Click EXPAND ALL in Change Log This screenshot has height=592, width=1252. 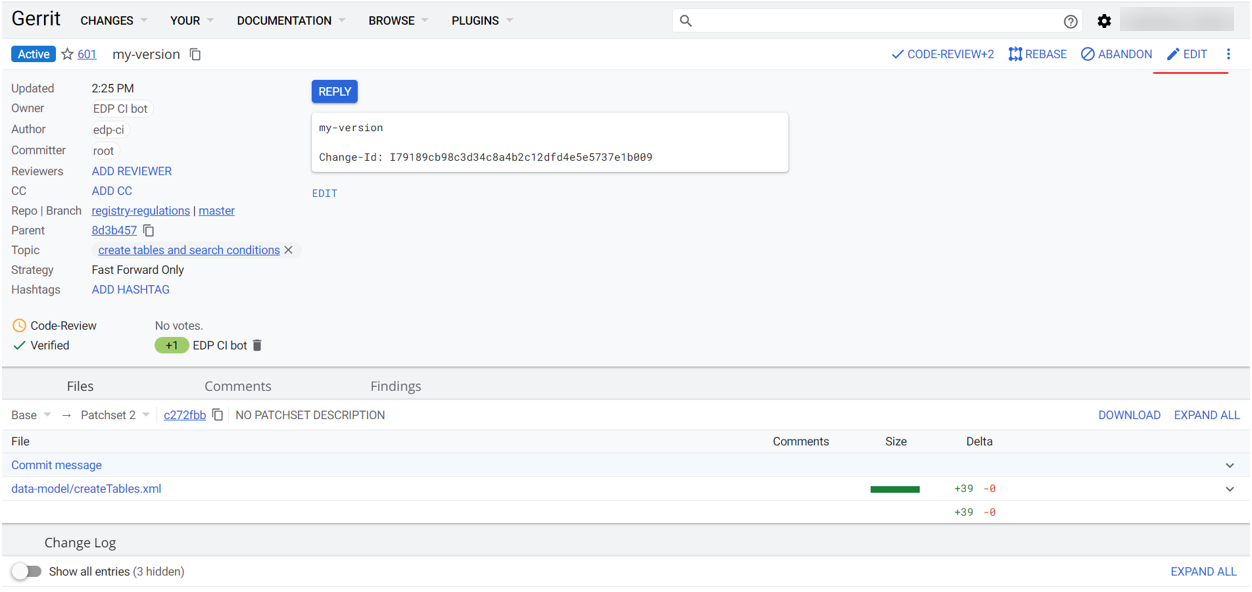(1204, 572)
